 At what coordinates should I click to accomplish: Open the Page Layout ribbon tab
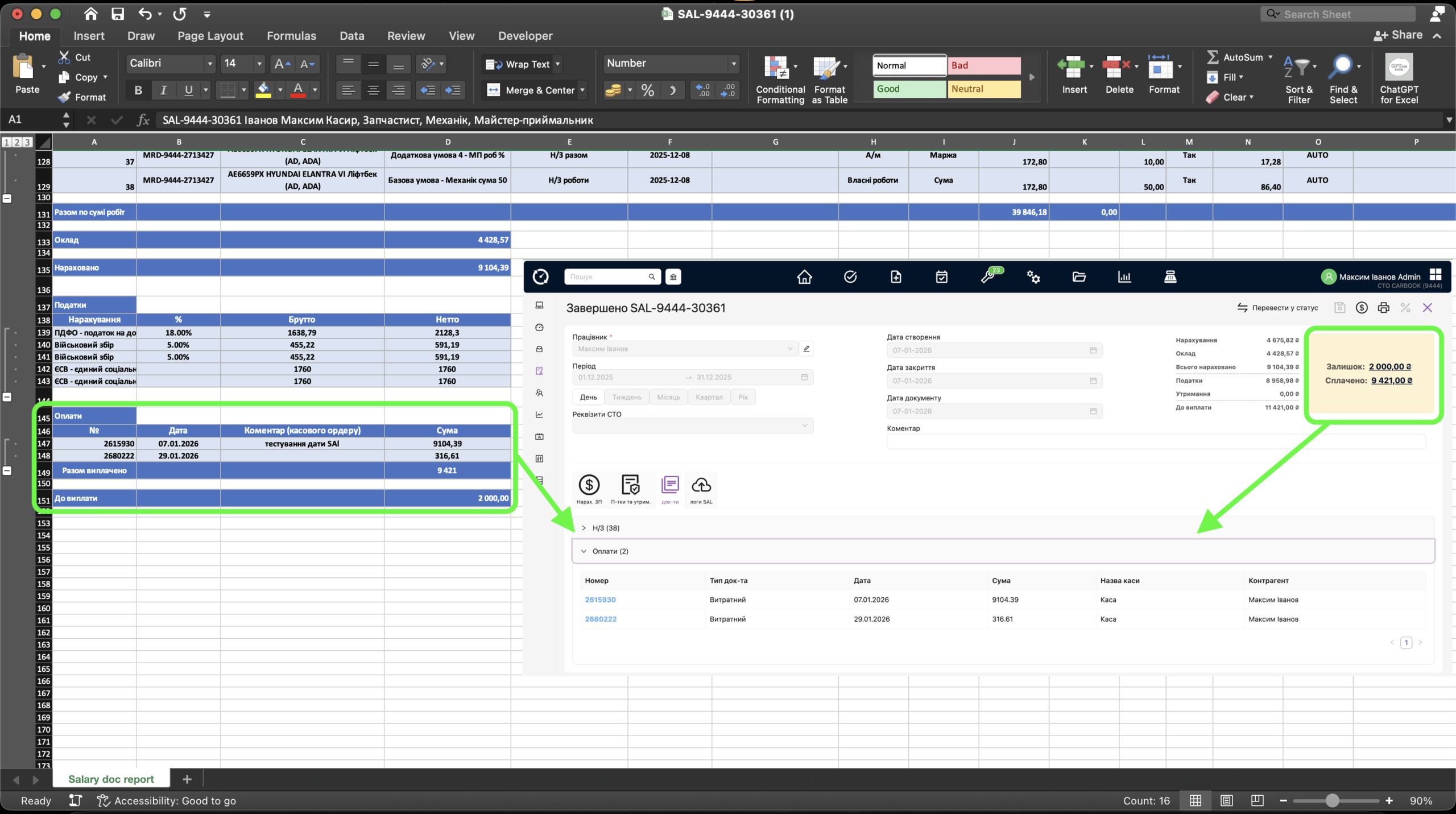click(210, 36)
